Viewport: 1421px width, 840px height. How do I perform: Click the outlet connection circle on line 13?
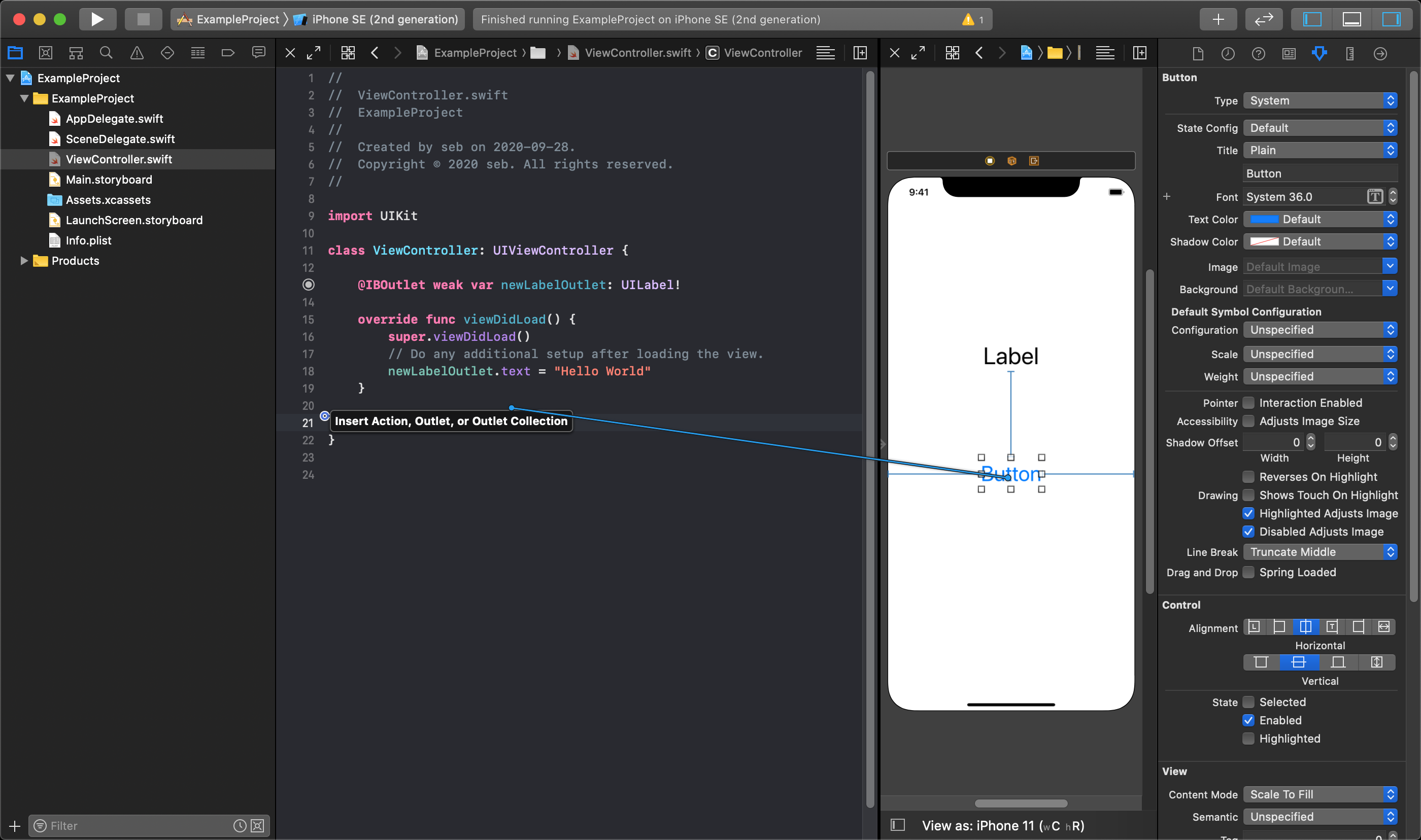pyautogui.click(x=309, y=285)
